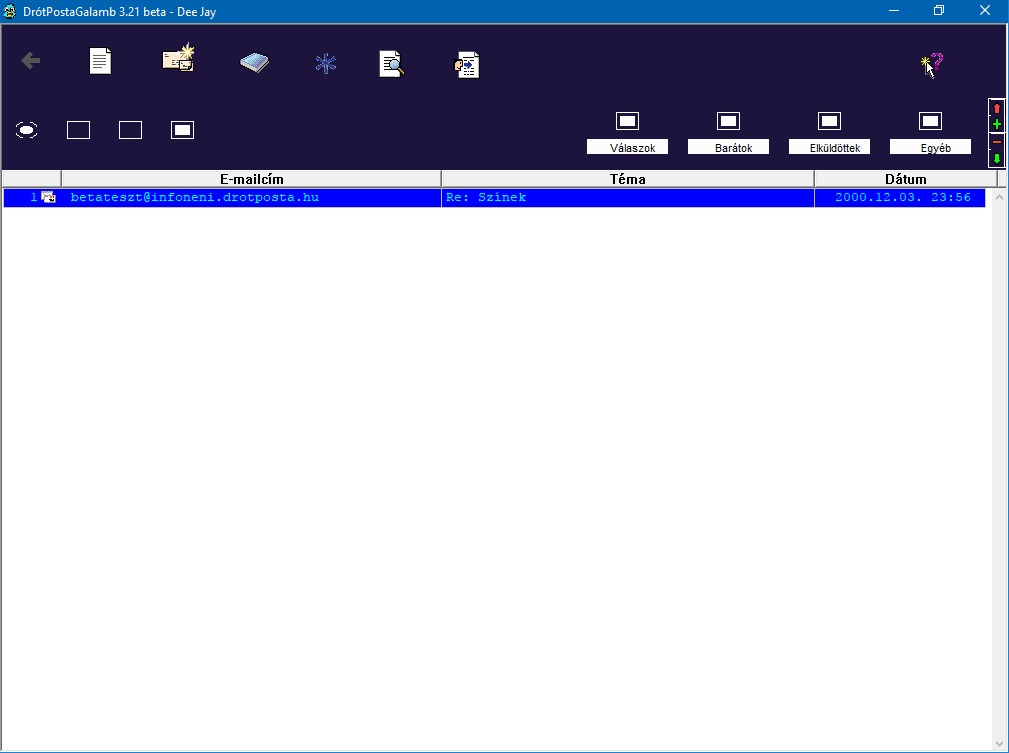Open the Válaszok folder
Screen dimensions: 1009x753
pyautogui.click(x=627, y=122)
